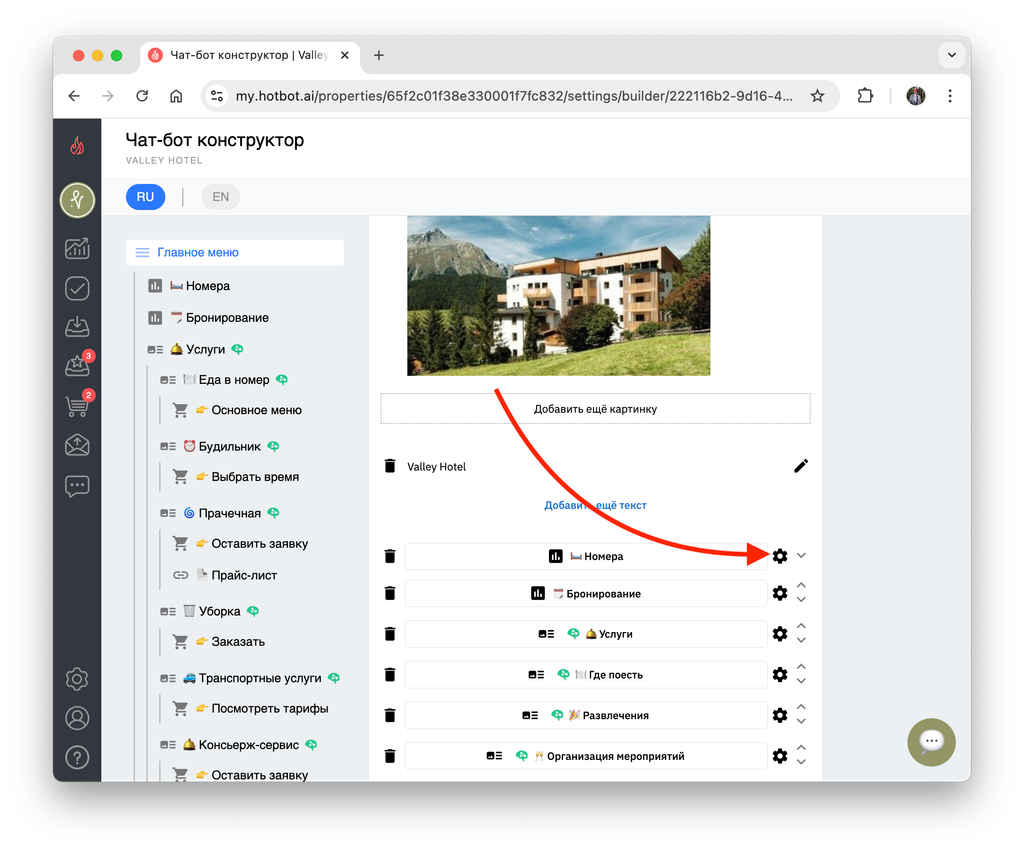Edit the Valley Hotel text
Screen dimensions: 1024x852
coord(801,465)
